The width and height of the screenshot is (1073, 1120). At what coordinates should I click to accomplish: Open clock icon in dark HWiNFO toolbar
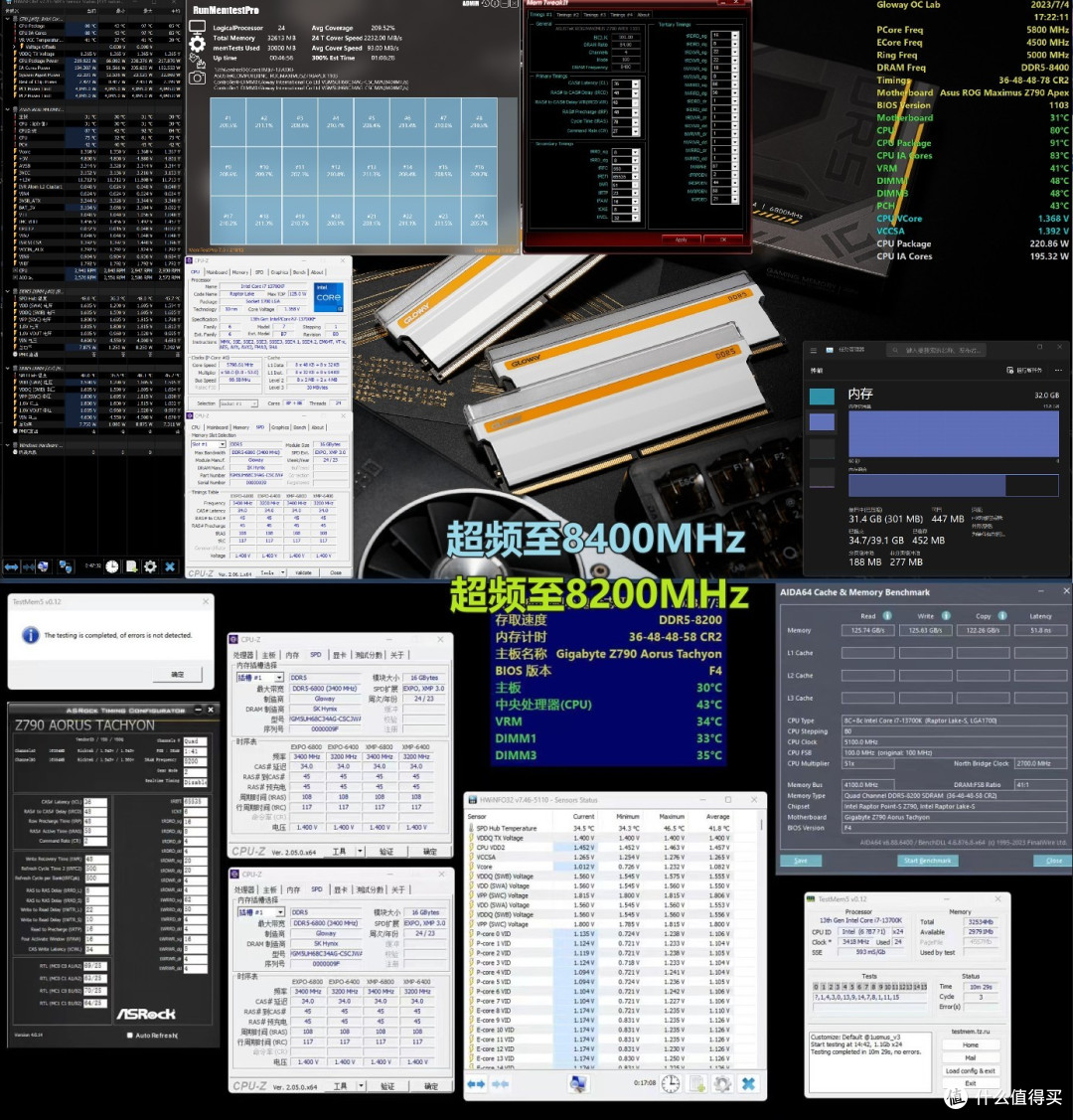(112, 566)
